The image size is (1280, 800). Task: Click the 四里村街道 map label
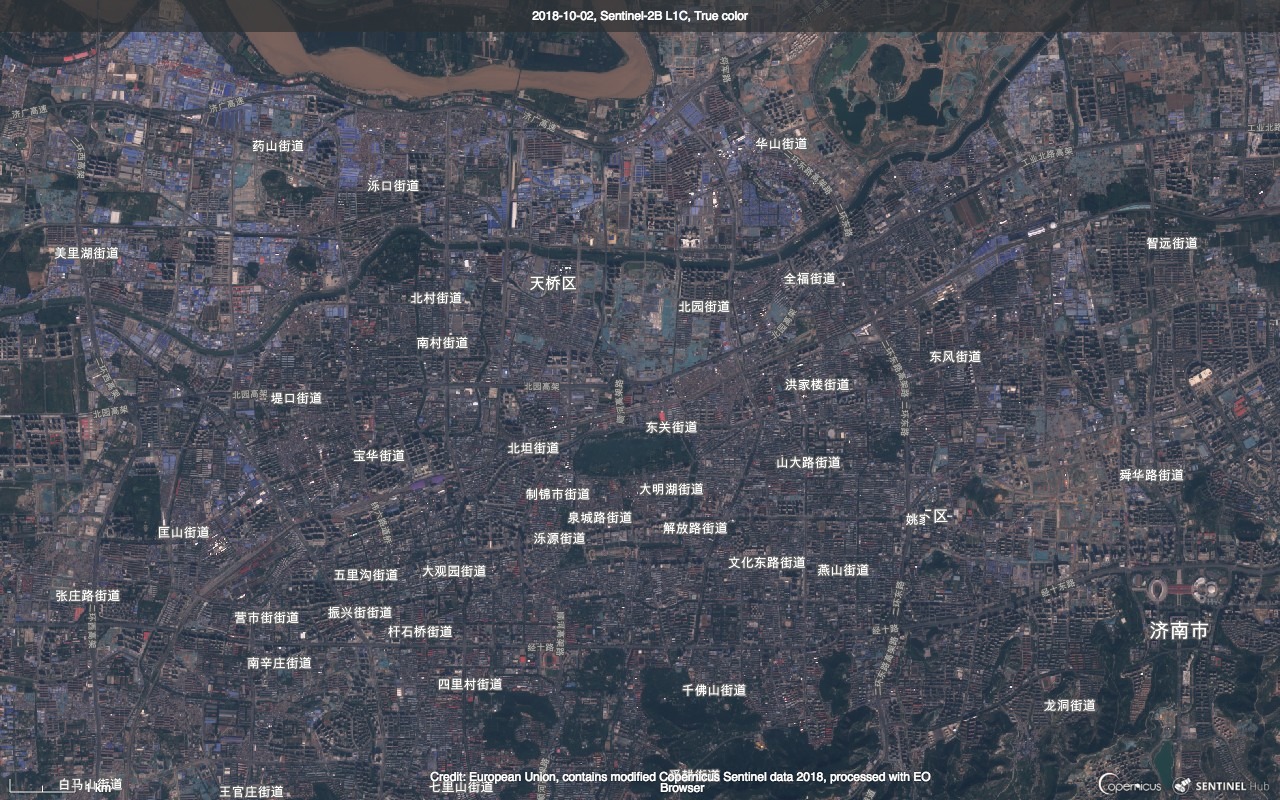[x=470, y=685]
